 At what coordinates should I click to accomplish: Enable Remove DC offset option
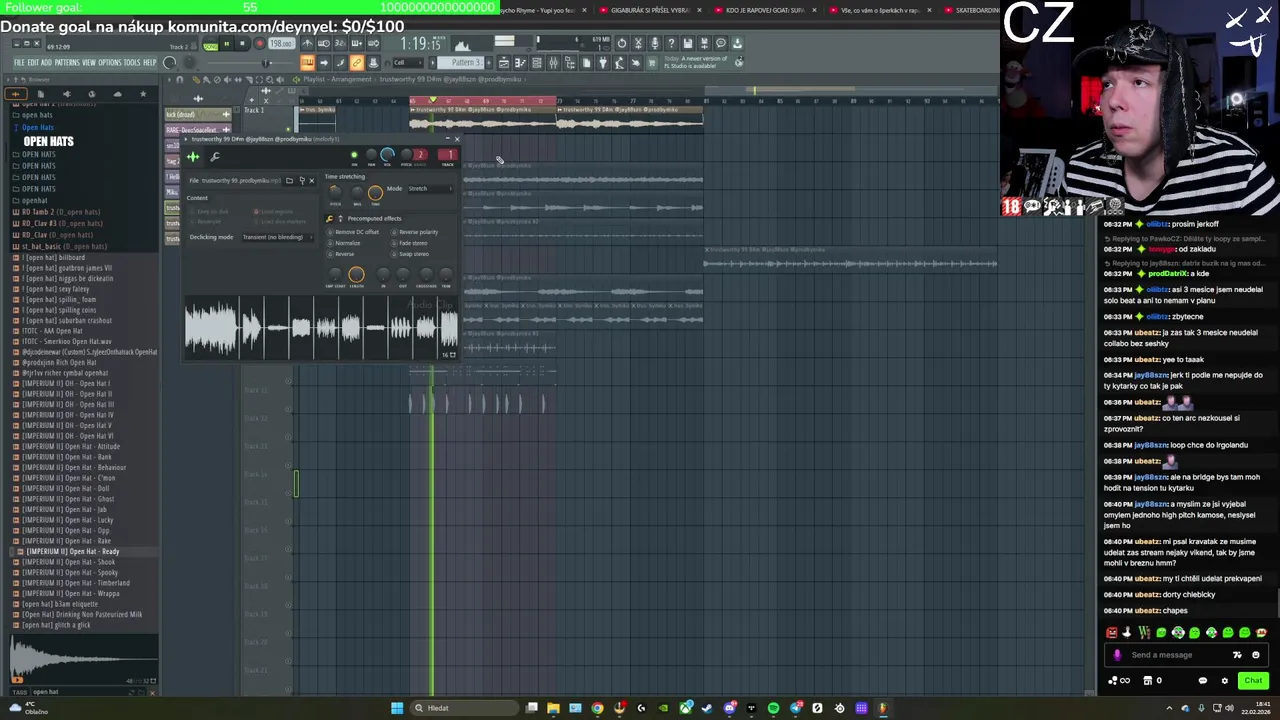355,232
